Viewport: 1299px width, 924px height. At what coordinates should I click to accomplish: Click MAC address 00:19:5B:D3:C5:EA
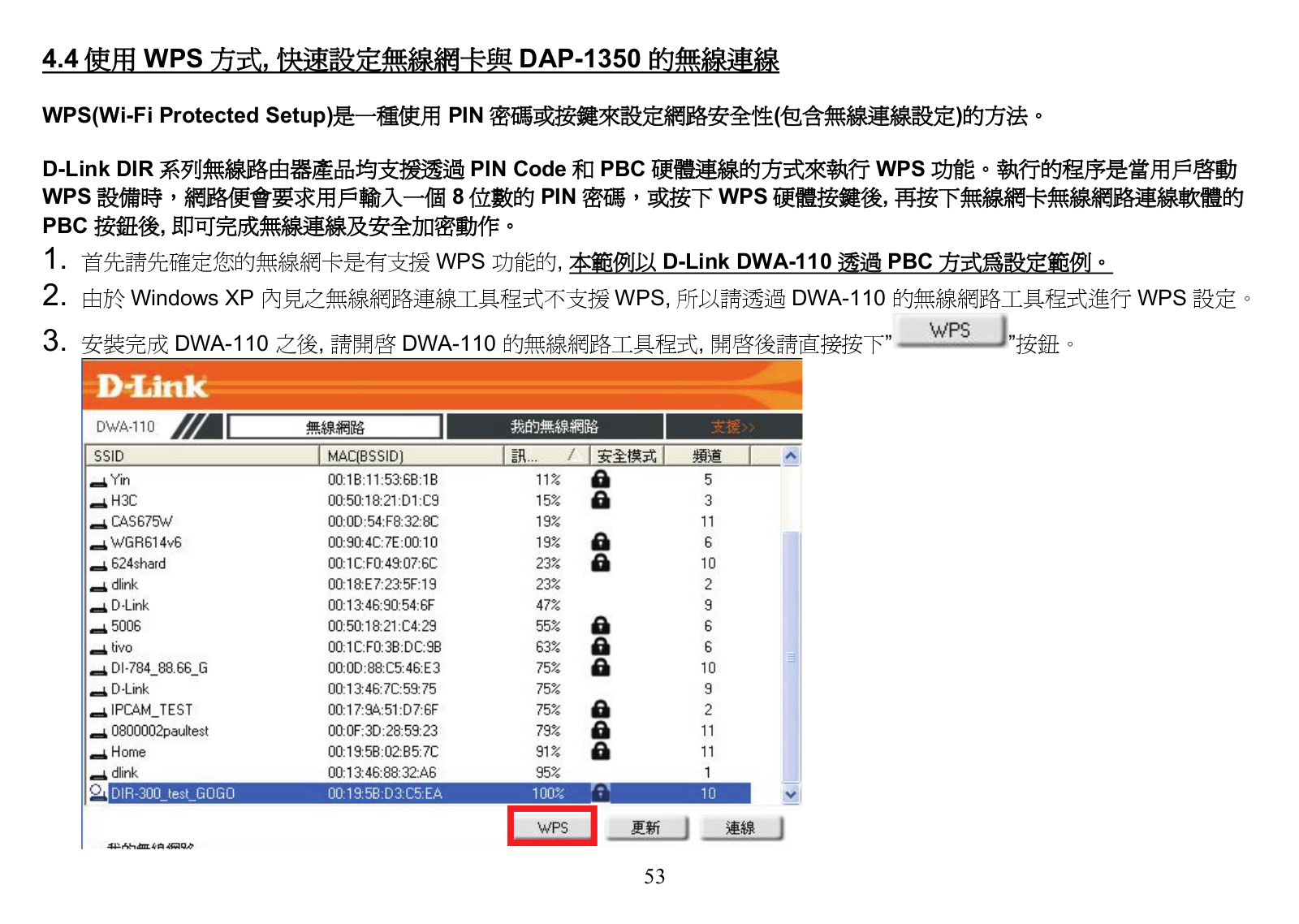coord(385,793)
